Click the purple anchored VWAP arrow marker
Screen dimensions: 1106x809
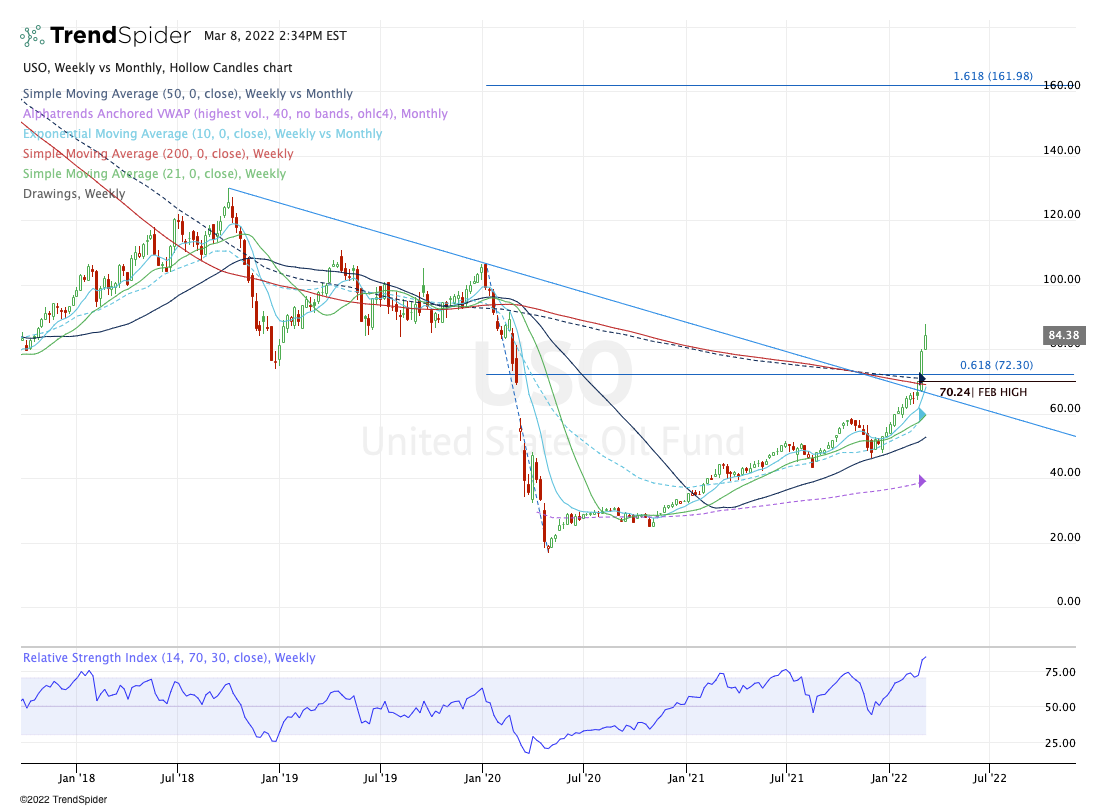(921, 482)
